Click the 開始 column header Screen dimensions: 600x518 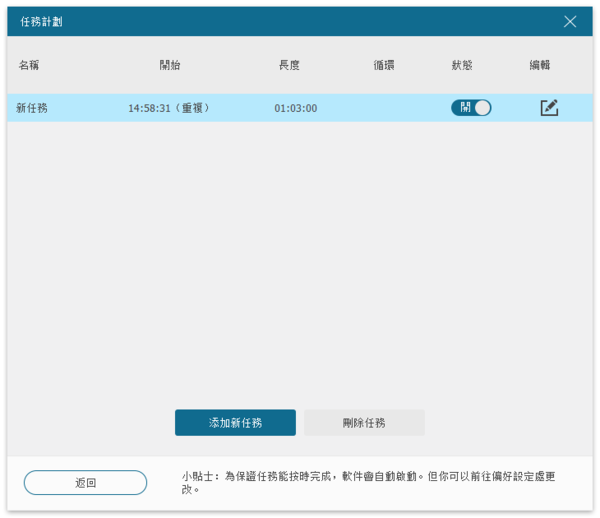click(x=170, y=65)
